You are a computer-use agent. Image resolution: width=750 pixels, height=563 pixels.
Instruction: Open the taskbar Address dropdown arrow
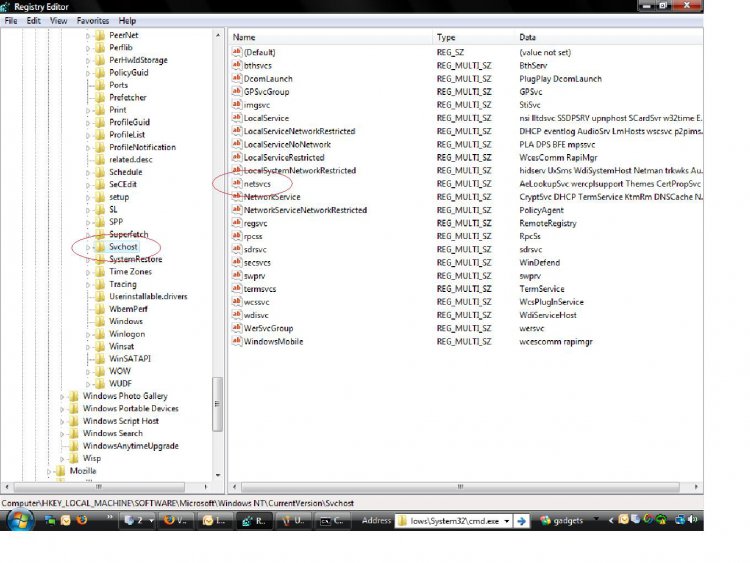coord(507,521)
